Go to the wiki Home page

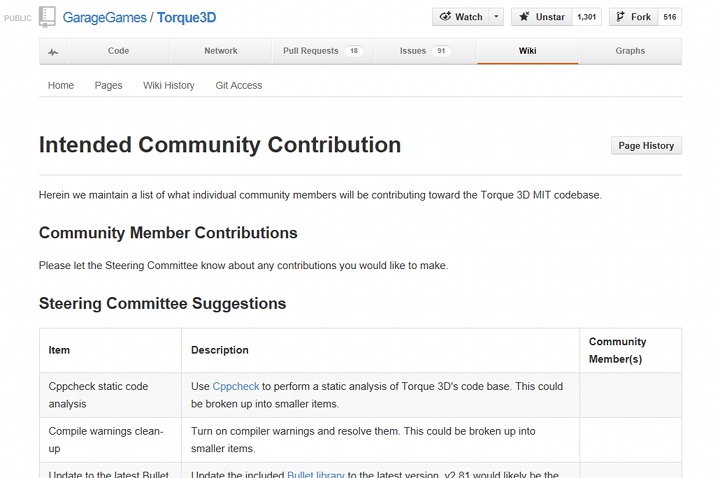coord(61,86)
